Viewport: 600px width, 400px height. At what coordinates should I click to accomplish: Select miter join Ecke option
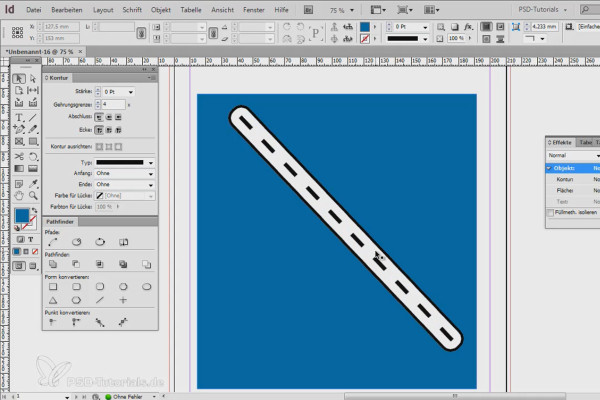tap(99, 130)
